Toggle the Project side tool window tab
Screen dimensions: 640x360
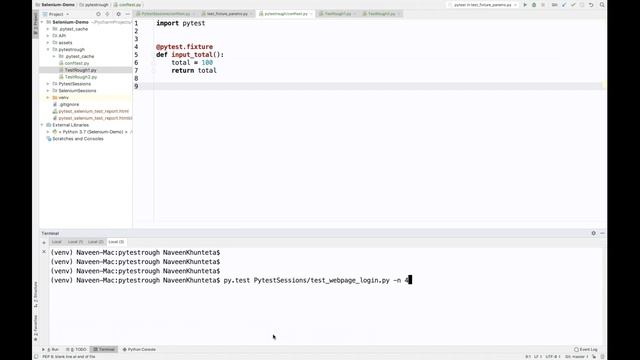[36, 24]
